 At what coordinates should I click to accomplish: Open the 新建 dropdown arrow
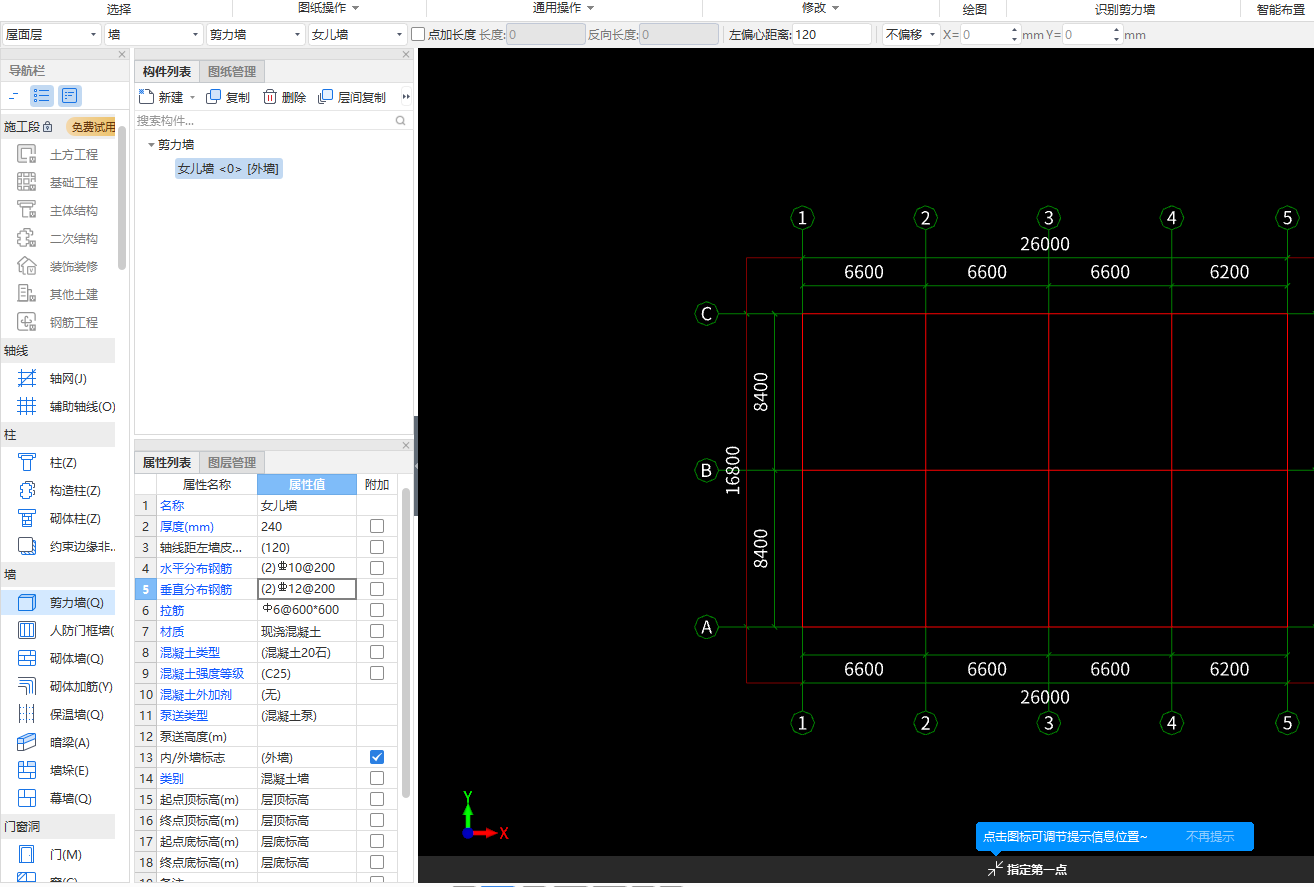point(193,98)
